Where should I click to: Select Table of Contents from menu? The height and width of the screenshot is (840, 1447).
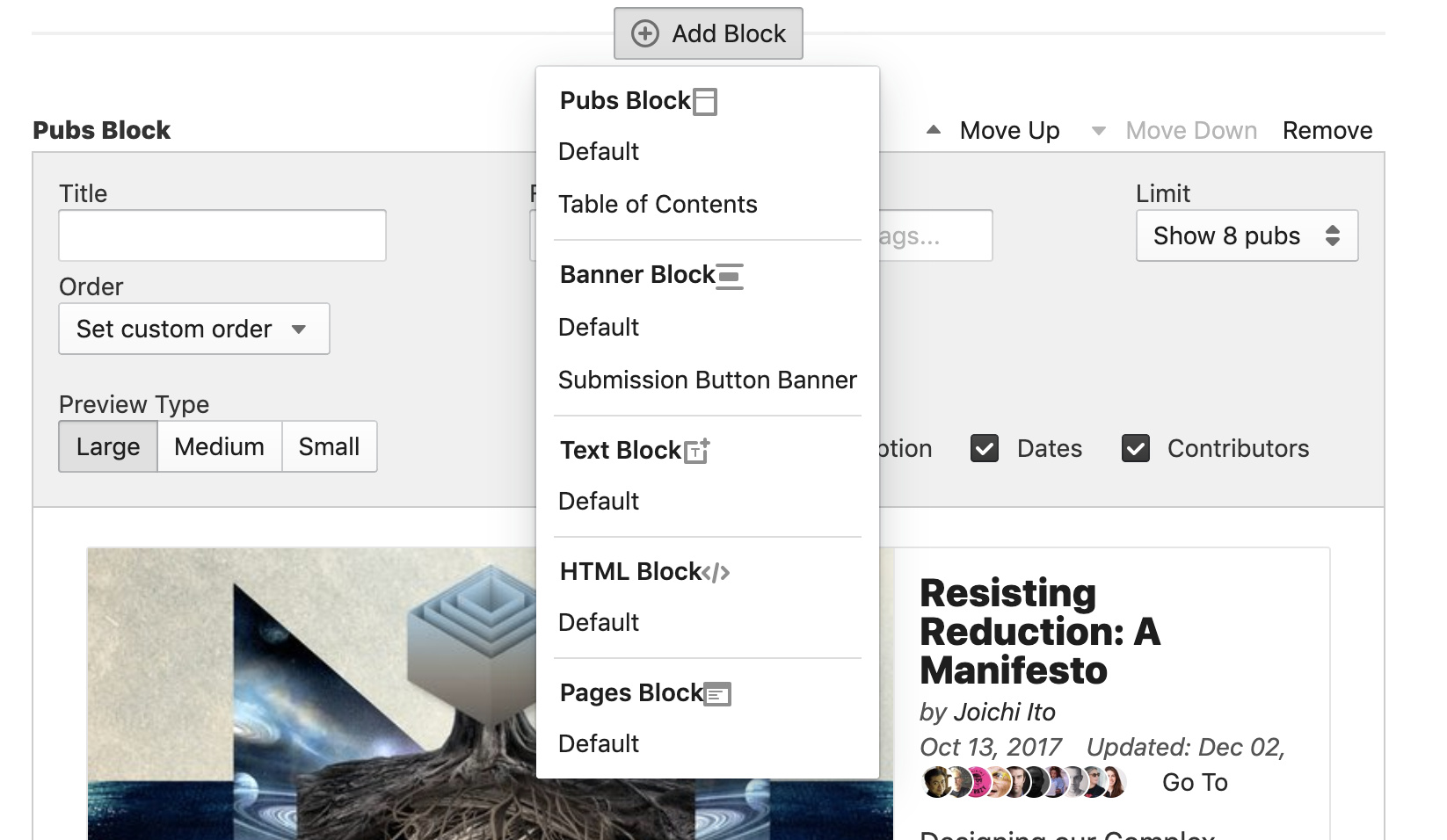[658, 204]
